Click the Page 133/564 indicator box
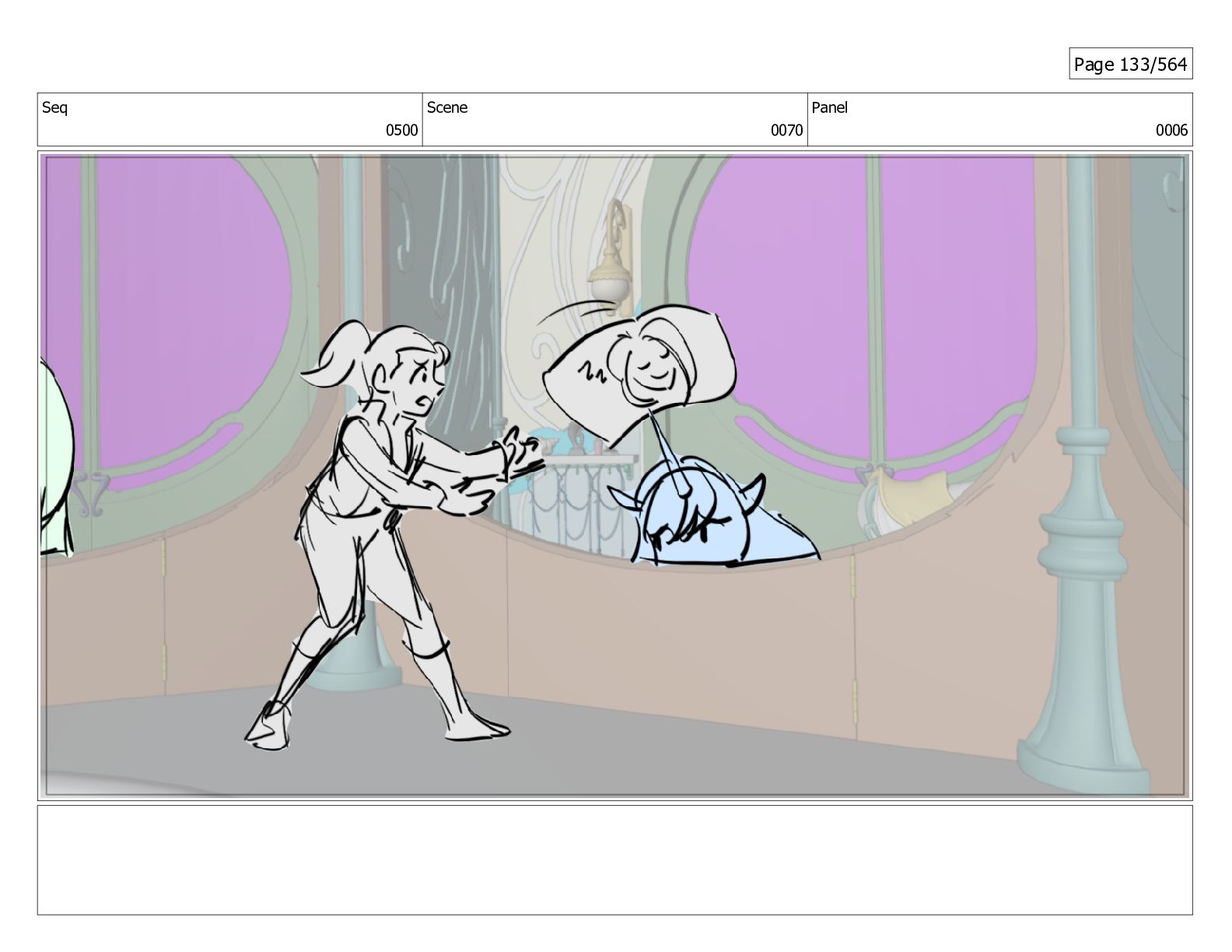Image resolution: width=1232 pixels, height=952 pixels. [1130, 65]
